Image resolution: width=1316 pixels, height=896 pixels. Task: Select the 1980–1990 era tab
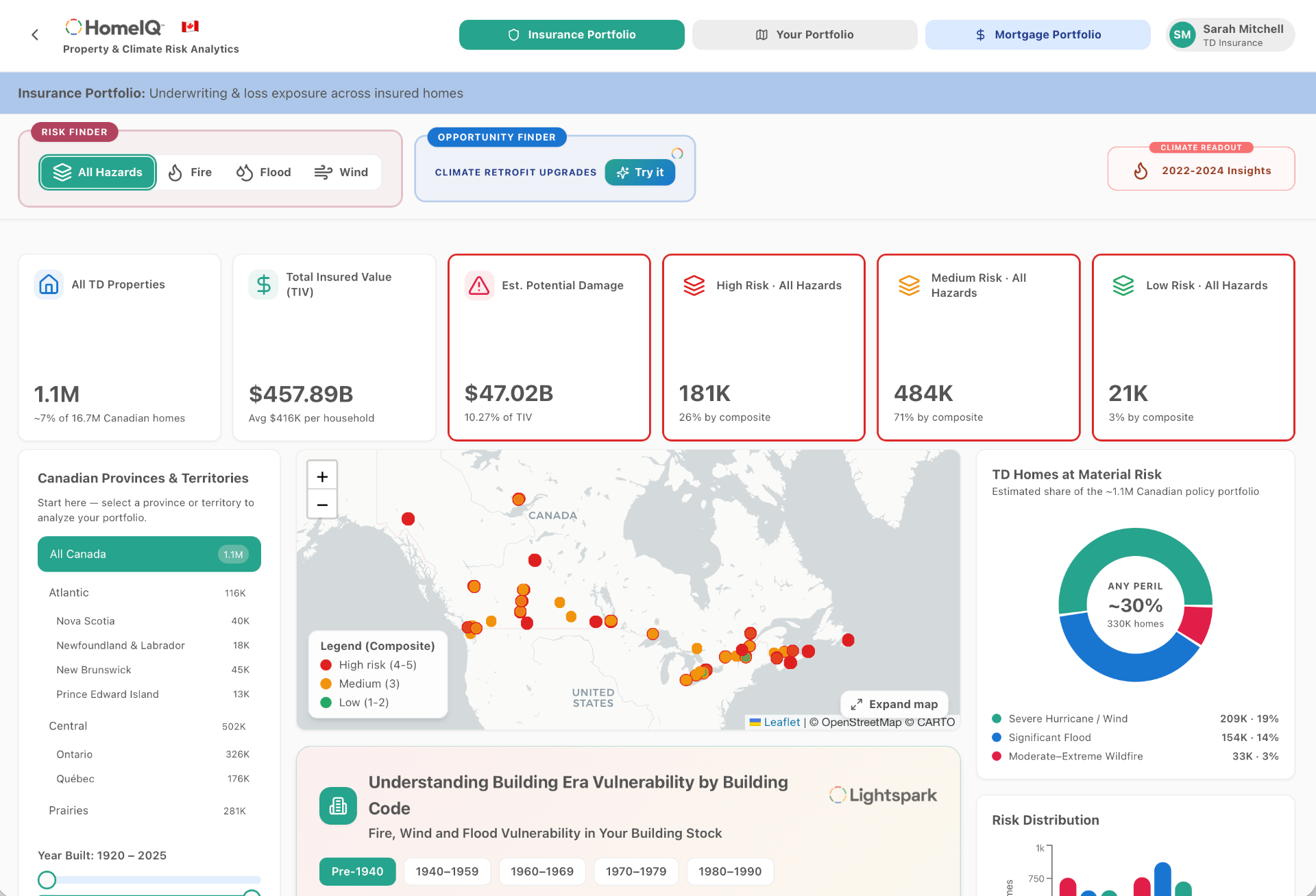[x=730, y=871]
